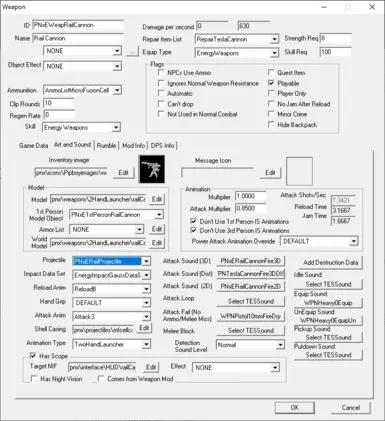Viewport: 385px width, 421px height.
Task: Enable Has Night Vision option
Action: tap(34, 379)
